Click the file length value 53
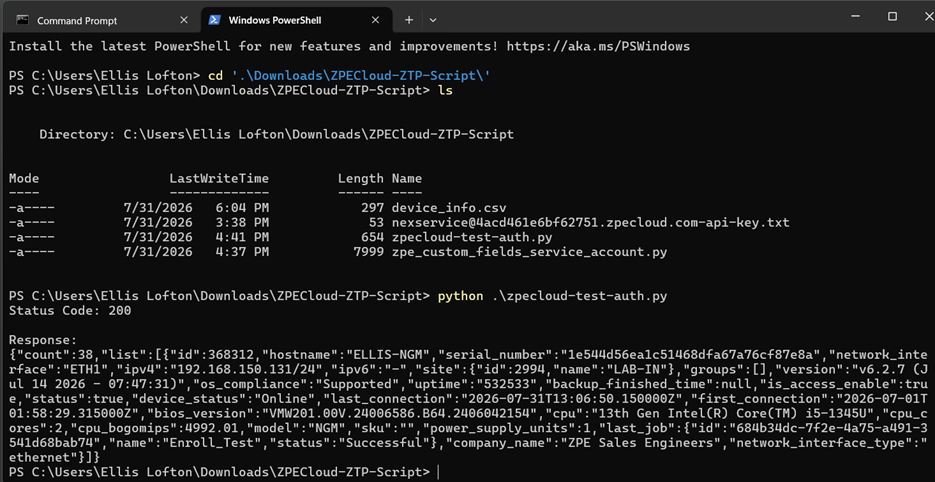The image size is (935, 482). tap(376, 223)
